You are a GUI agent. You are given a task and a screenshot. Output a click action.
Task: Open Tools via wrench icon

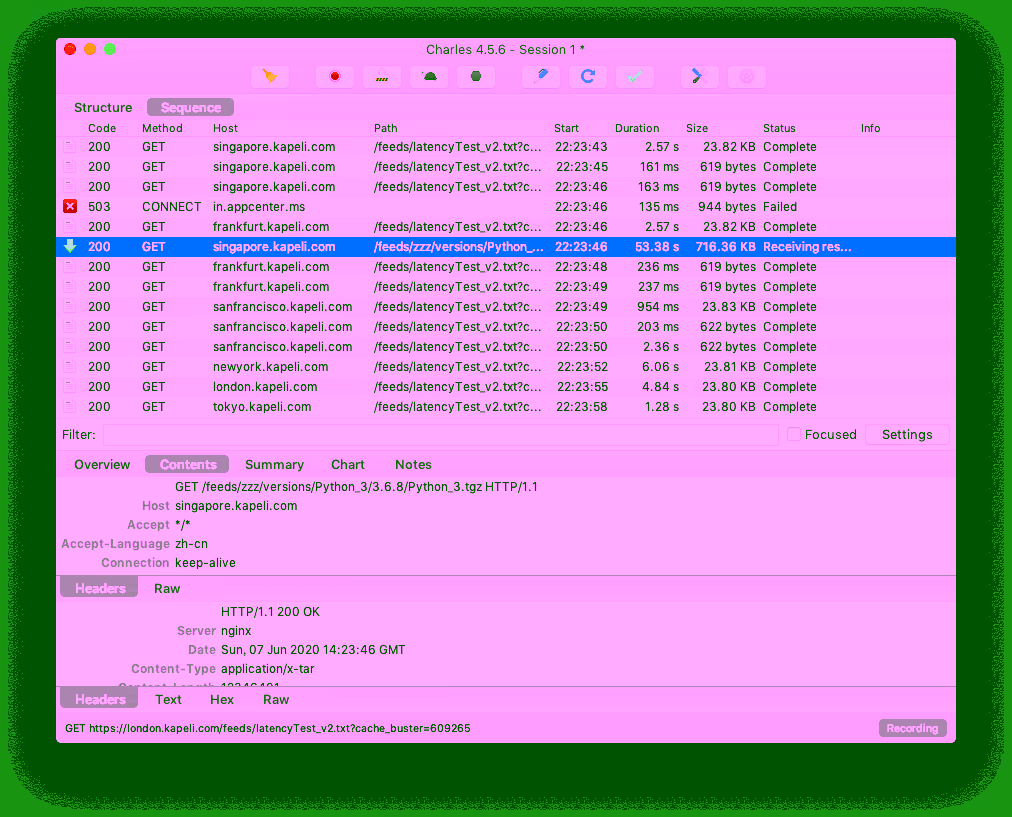(x=700, y=76)
